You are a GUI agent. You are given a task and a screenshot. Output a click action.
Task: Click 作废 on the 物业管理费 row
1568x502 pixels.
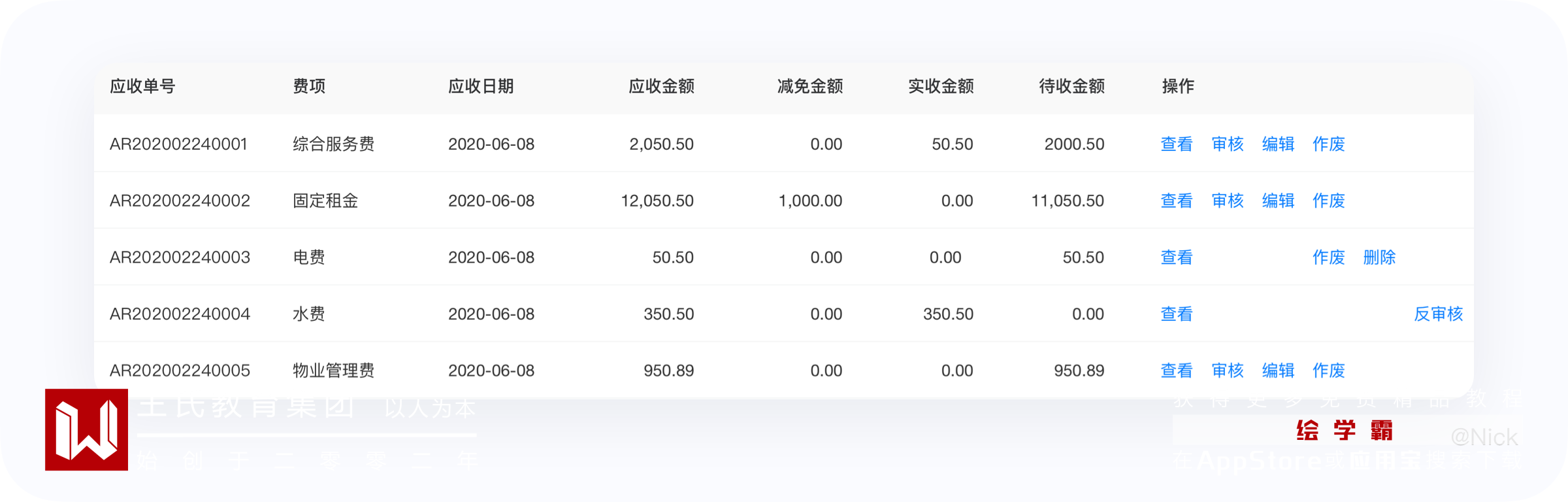(x=1329, y=371)
